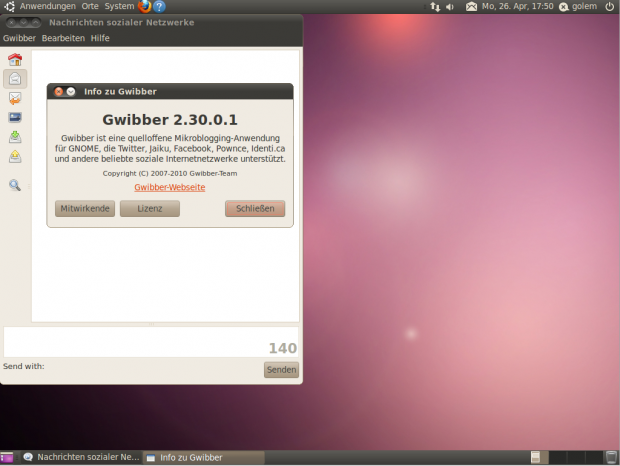This screenshot has width=620, height=466.
Task: Open the Home stream in Gwibber sidebar
Action: 15,60
